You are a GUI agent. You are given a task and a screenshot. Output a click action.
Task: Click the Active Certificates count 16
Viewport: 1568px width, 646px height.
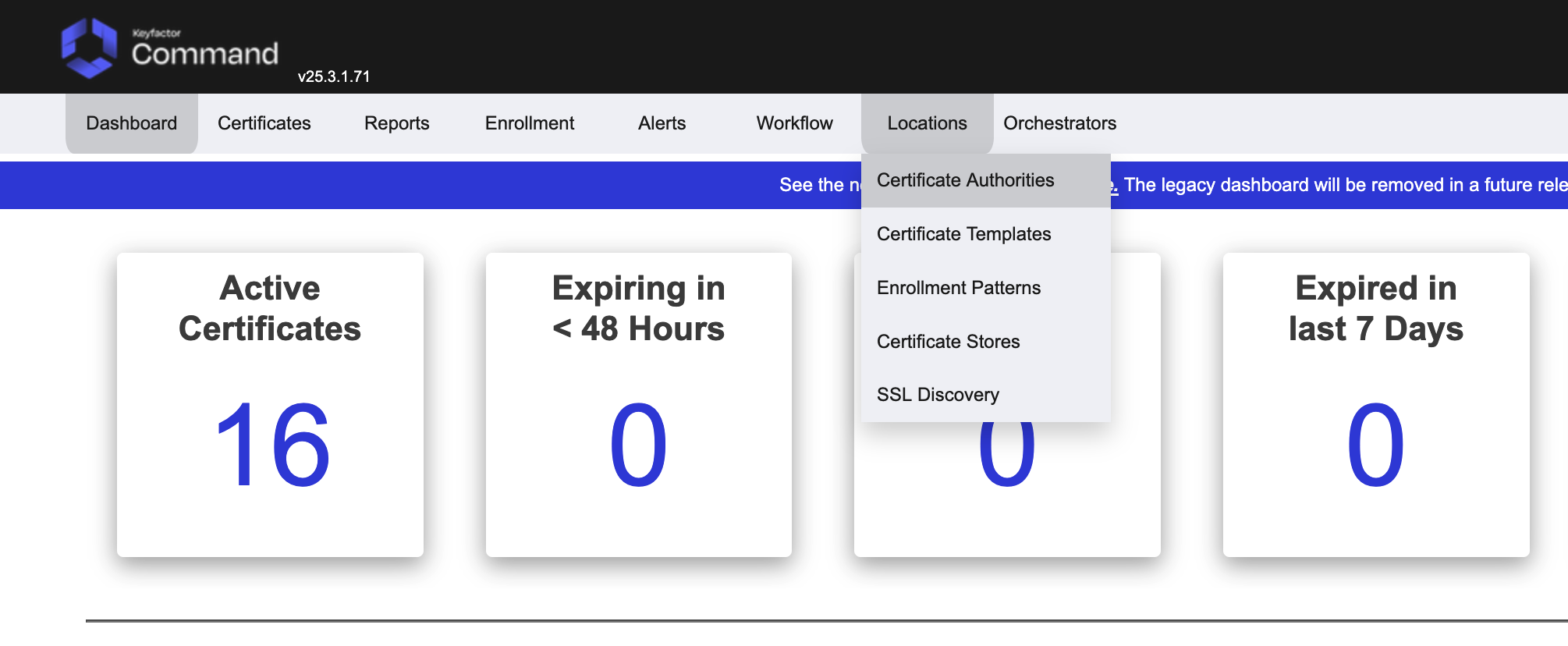click(271, 445)
